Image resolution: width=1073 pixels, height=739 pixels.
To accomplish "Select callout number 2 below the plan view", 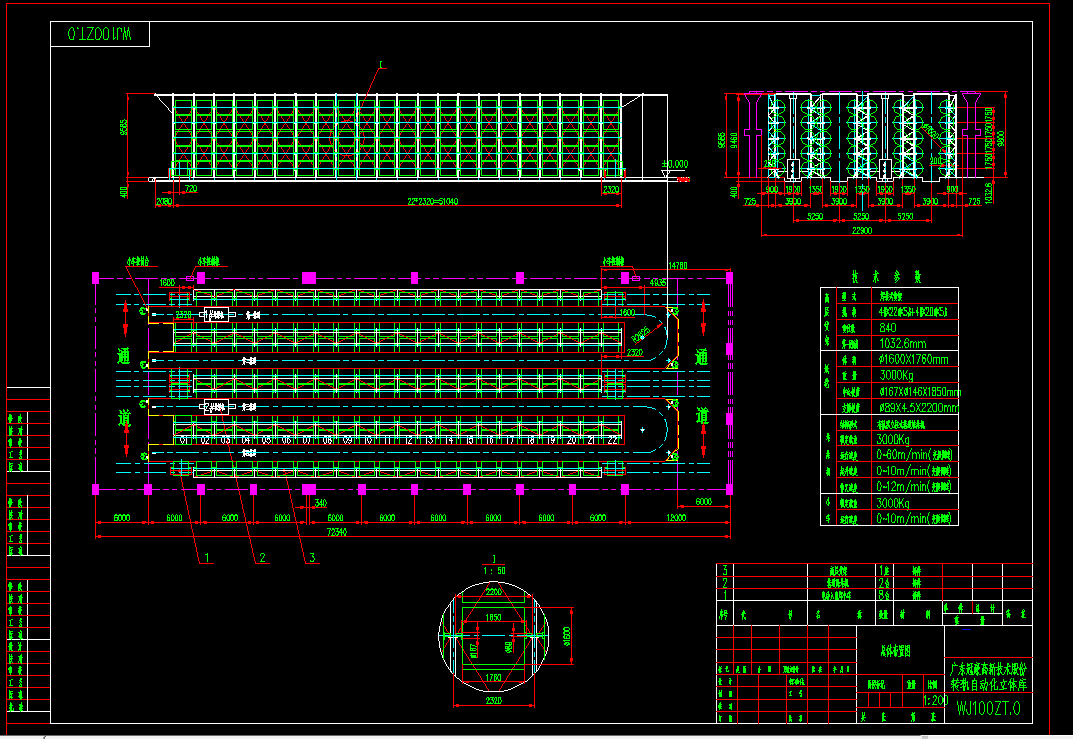I will (262, 558).
